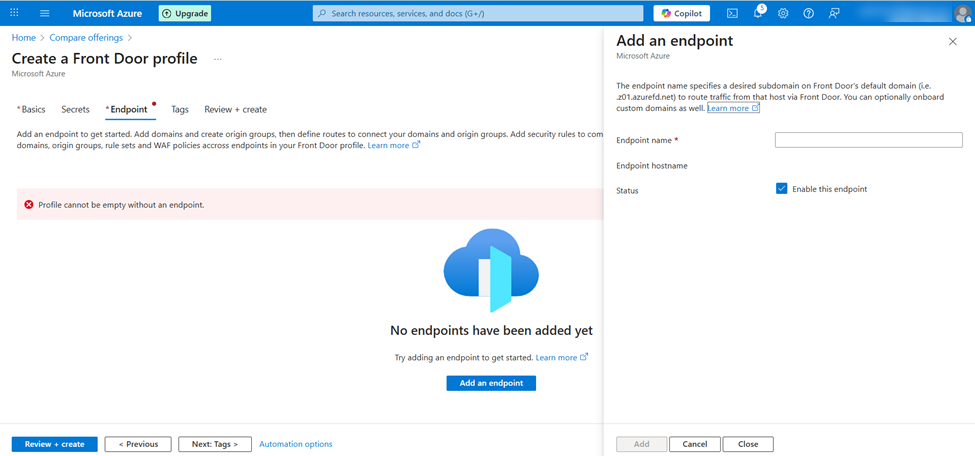This screenshot has height=456, width=975.
Task: Click the Next: Tags button
Action: [215, 444]
